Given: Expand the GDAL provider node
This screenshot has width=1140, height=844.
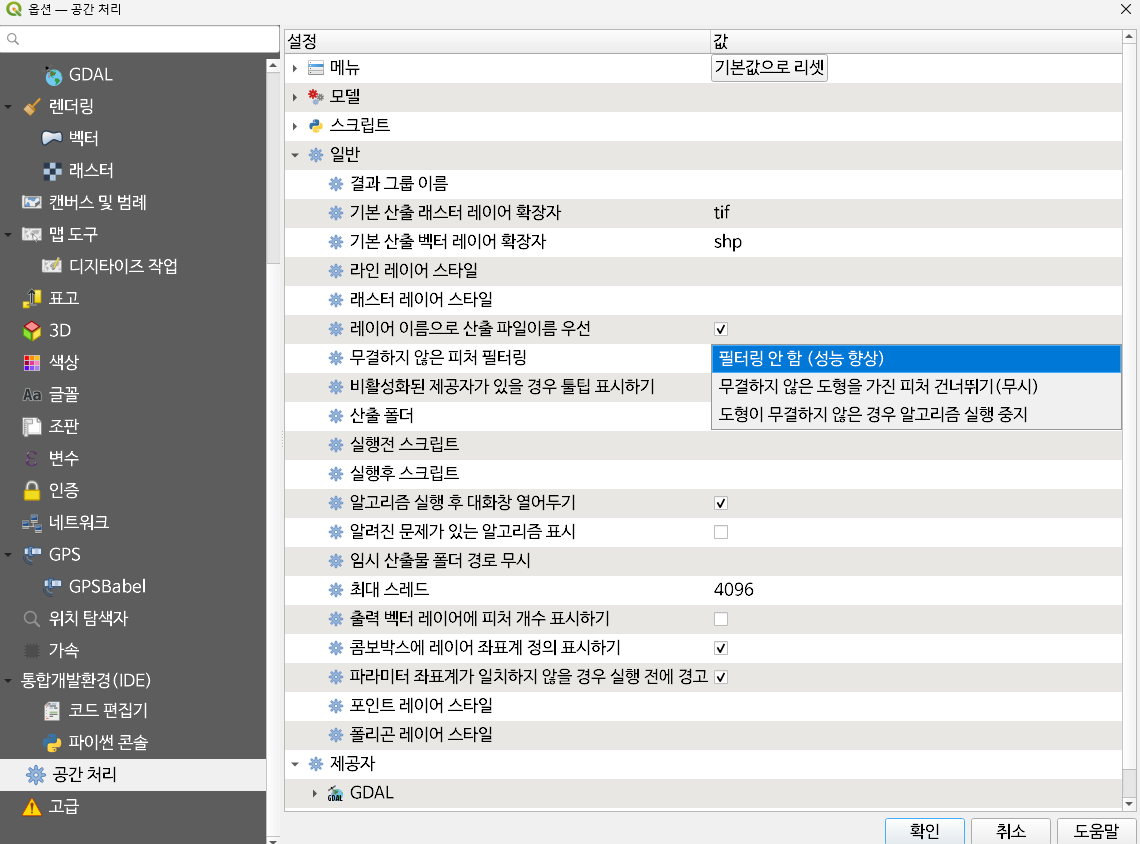Looking at the screenshot, I should click(x=314, y=793).
